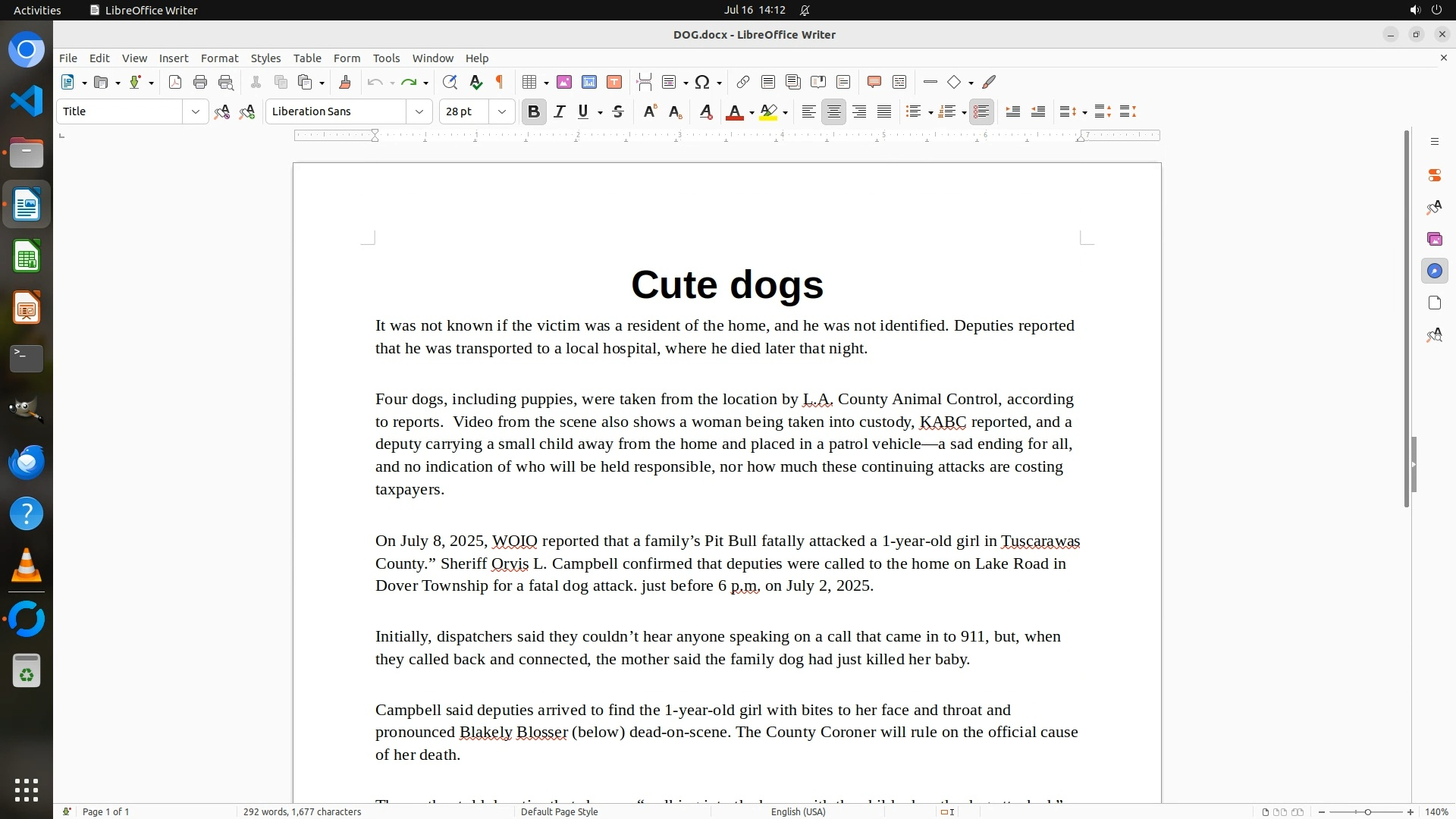Screen dimensions: 1456x819
Task: Expand the font size dropdown
Action: click(501, 111)
